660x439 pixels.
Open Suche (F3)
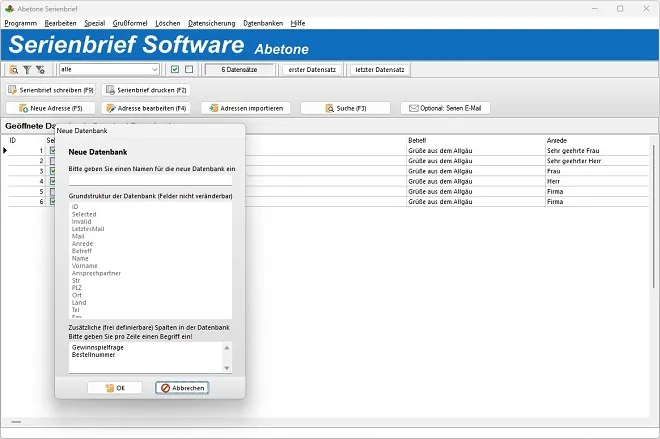[346, 108]
